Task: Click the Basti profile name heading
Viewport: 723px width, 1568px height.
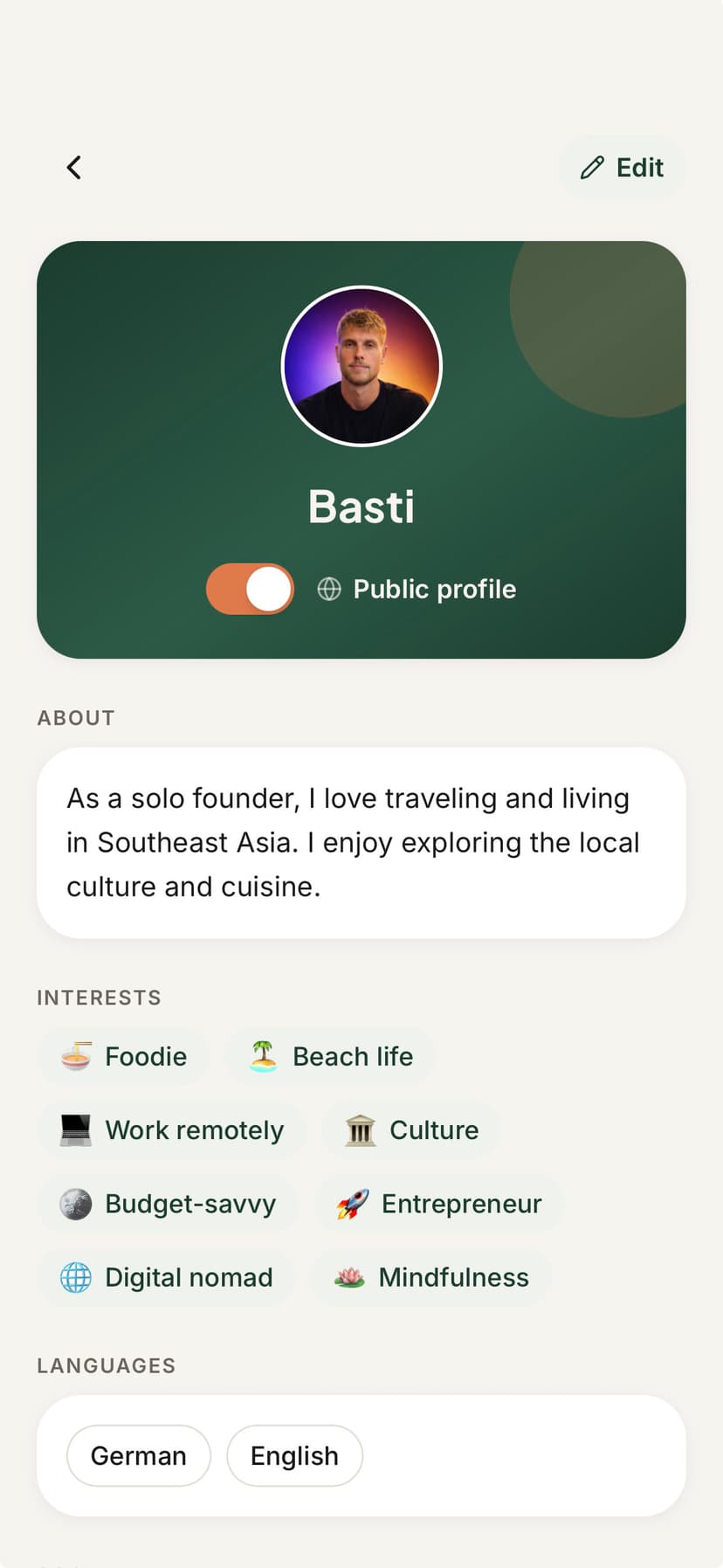Action: tap(361, 507)
